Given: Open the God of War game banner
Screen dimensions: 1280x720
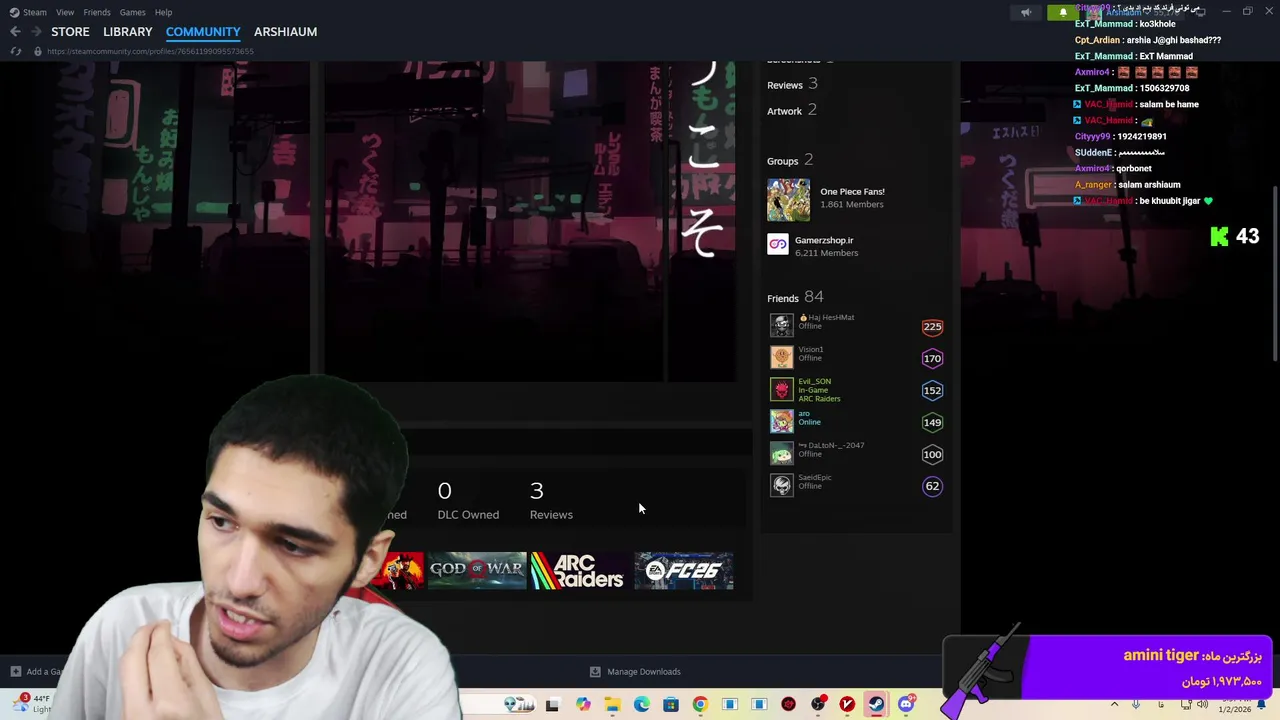Looking at the screenshot, I should (x=477, y=570).
